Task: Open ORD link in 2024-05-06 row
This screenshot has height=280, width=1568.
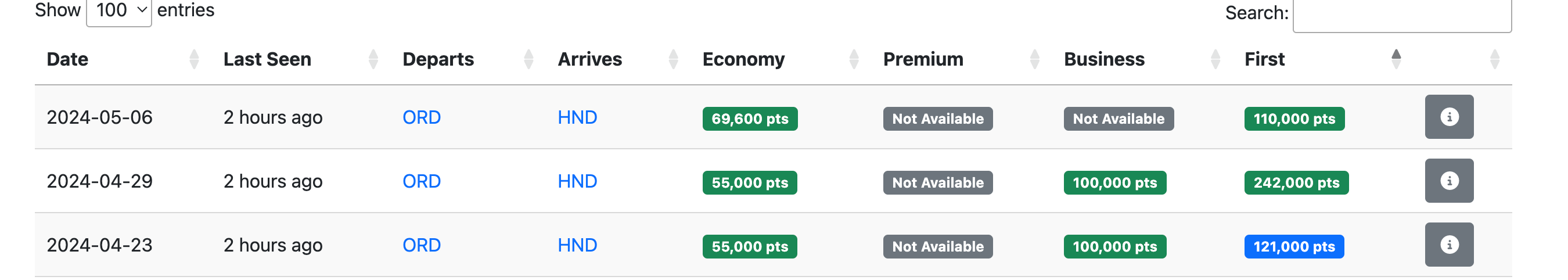Action: pos(421,117)
